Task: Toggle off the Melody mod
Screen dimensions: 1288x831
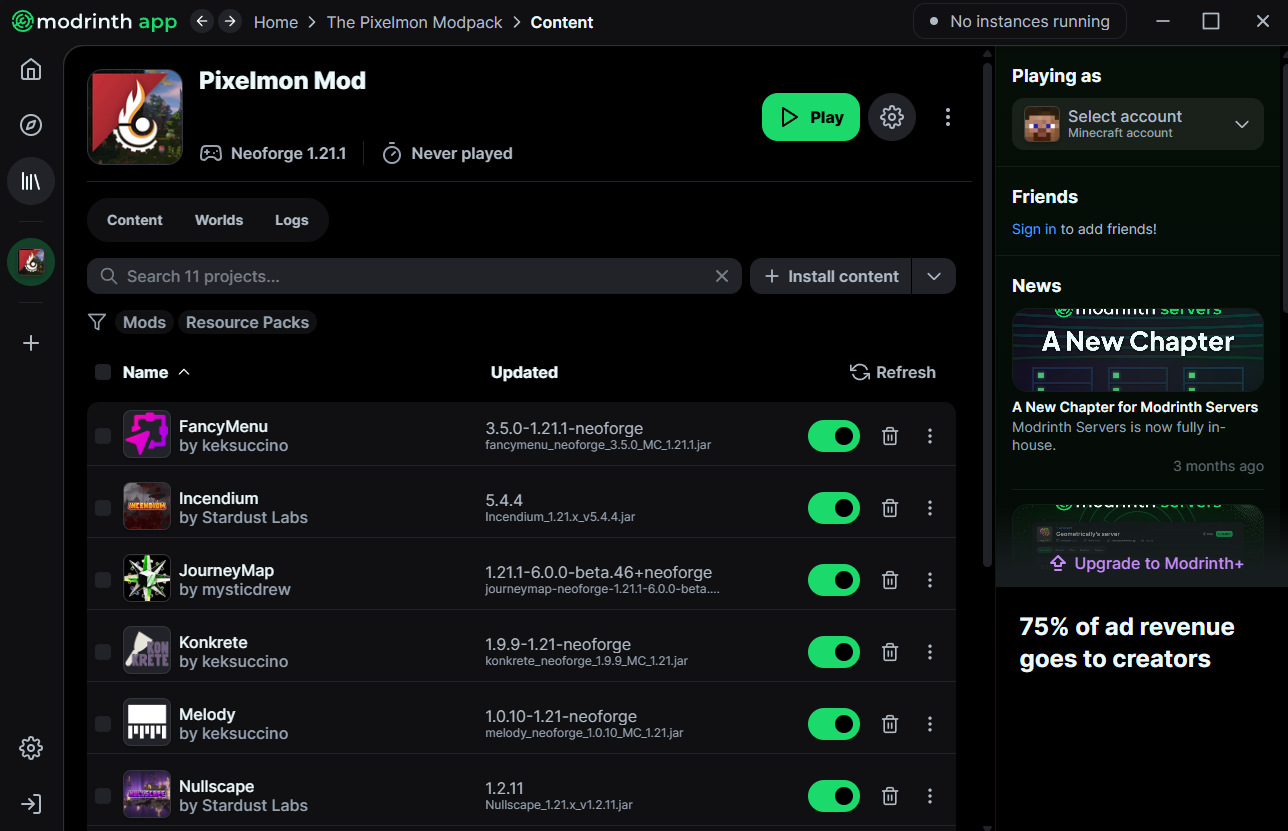Action: coord(834,724)
